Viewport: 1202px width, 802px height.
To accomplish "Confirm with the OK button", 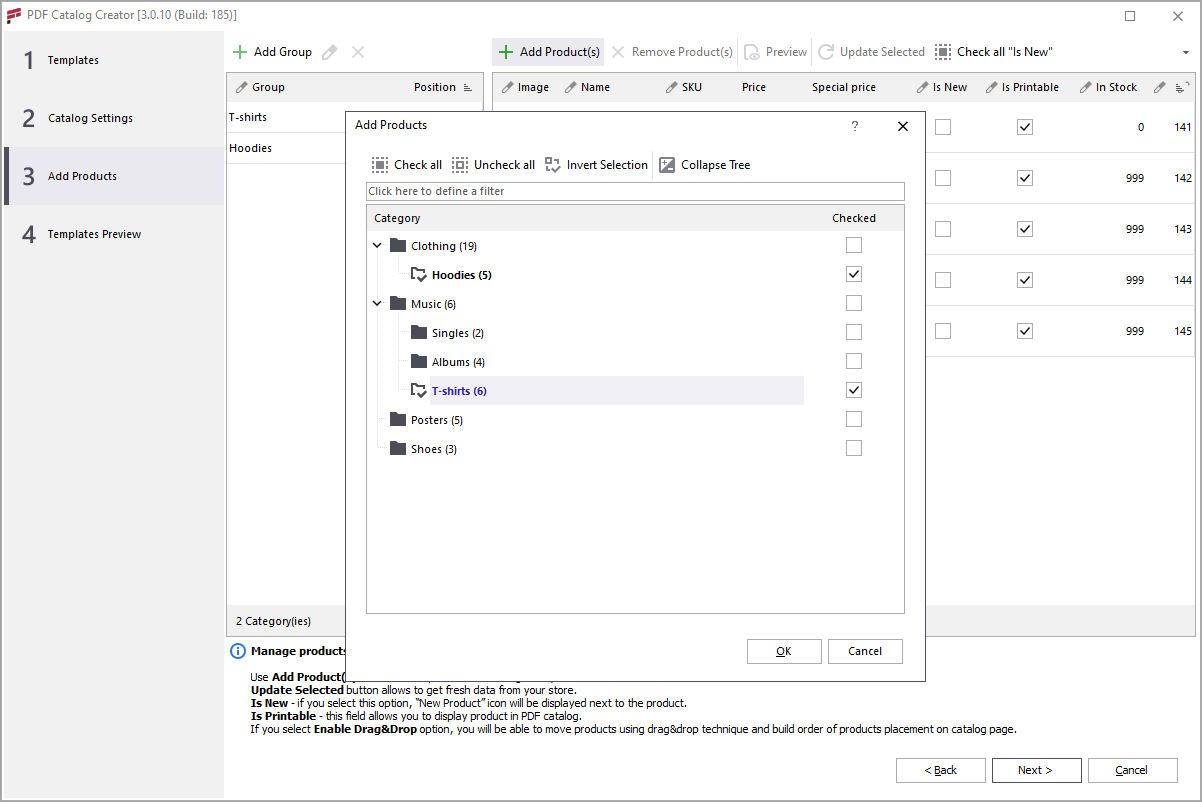I will [x=784, y=651].
